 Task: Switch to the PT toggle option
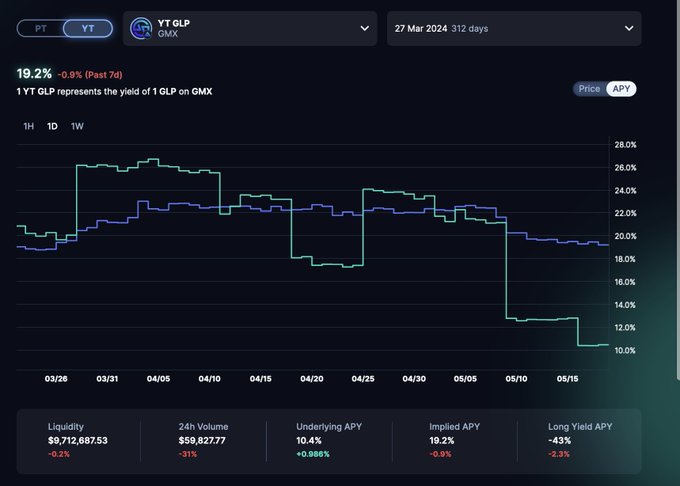tap(41, 29)
